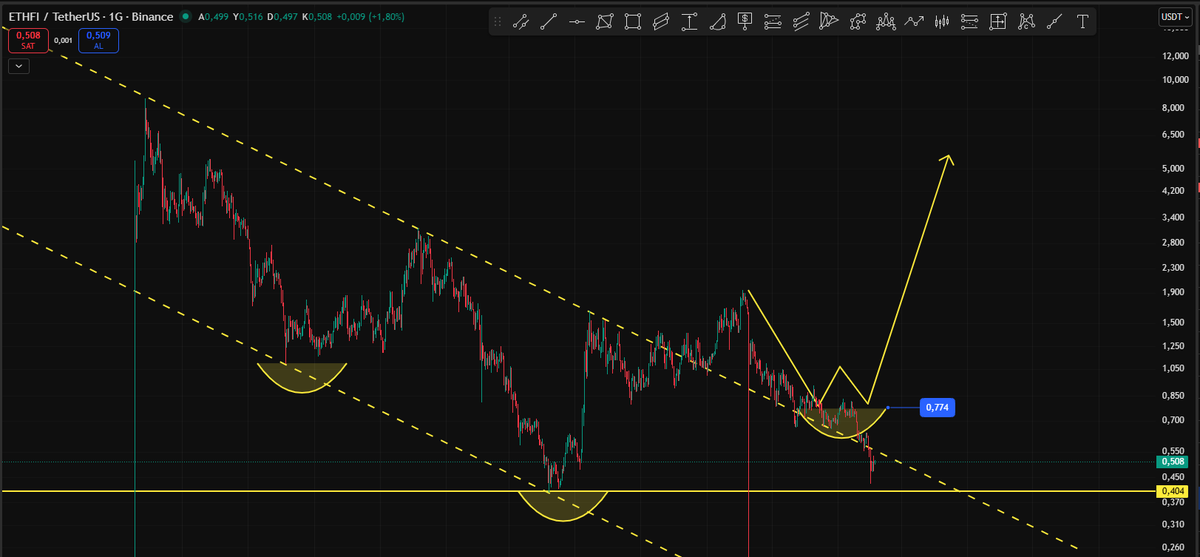Select the single-node ray line tool
The width and height of the screenshot is (1200, 557).
coord(1053,21)
